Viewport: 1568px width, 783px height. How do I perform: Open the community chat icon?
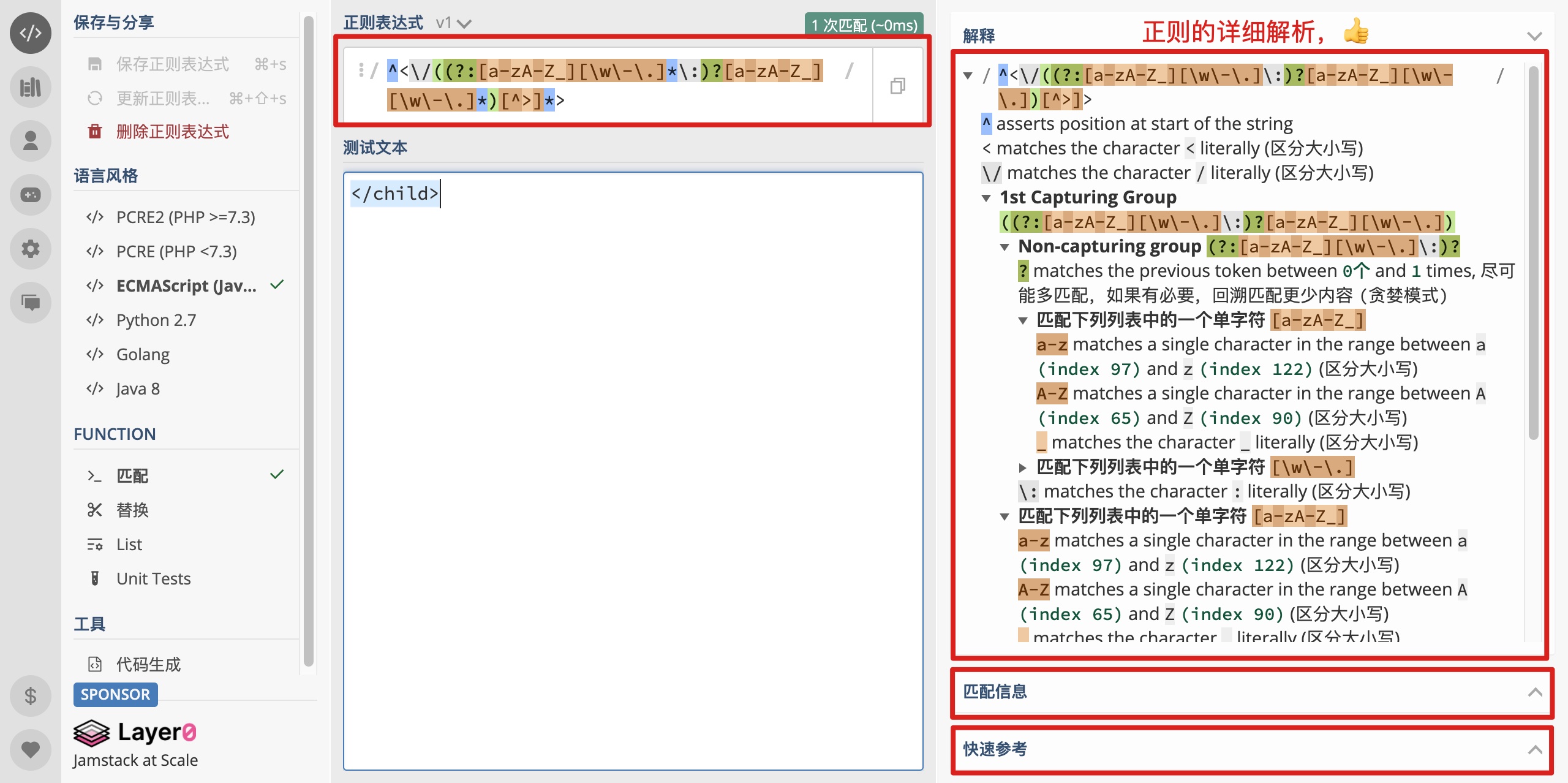coord(31,303)
